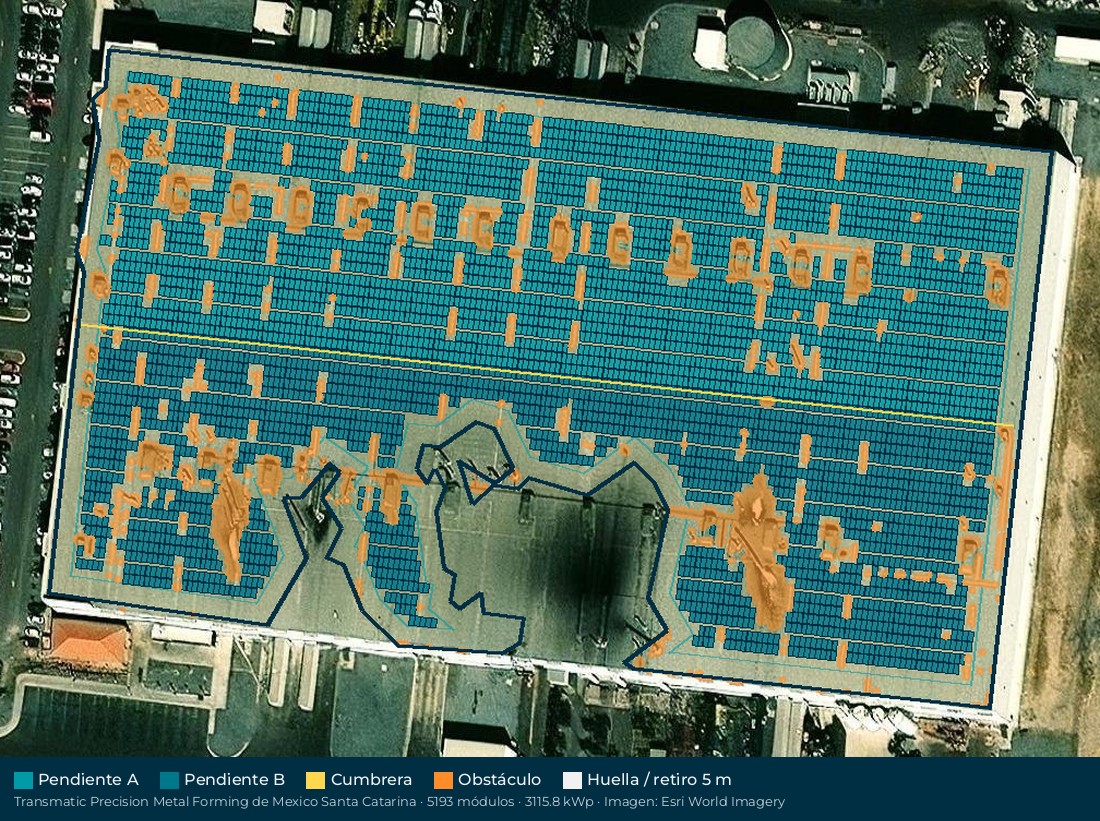Image resolution: width=1100 pixels, height=821 pixels.
Task: Click the yellow ridge line across the roof
Action: tap(547, 375)
